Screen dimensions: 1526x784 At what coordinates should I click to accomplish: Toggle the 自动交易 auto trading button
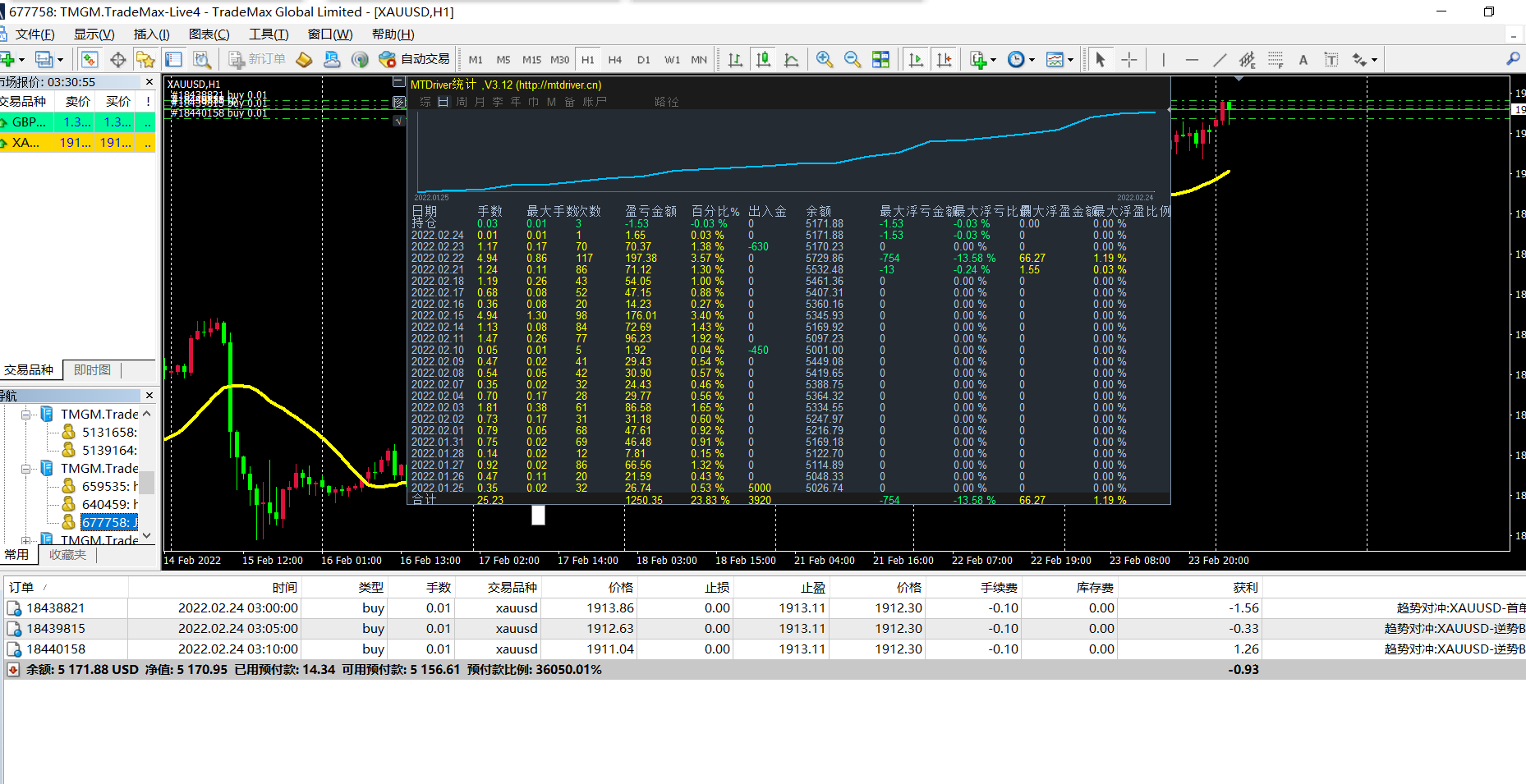click(x=415, y=59)
